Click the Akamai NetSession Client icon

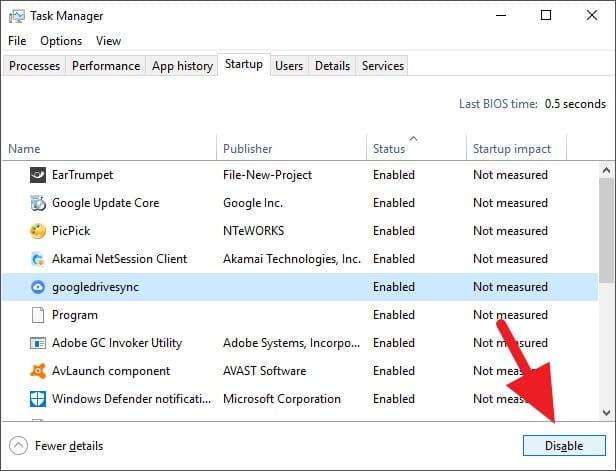[x=38, y=259]
